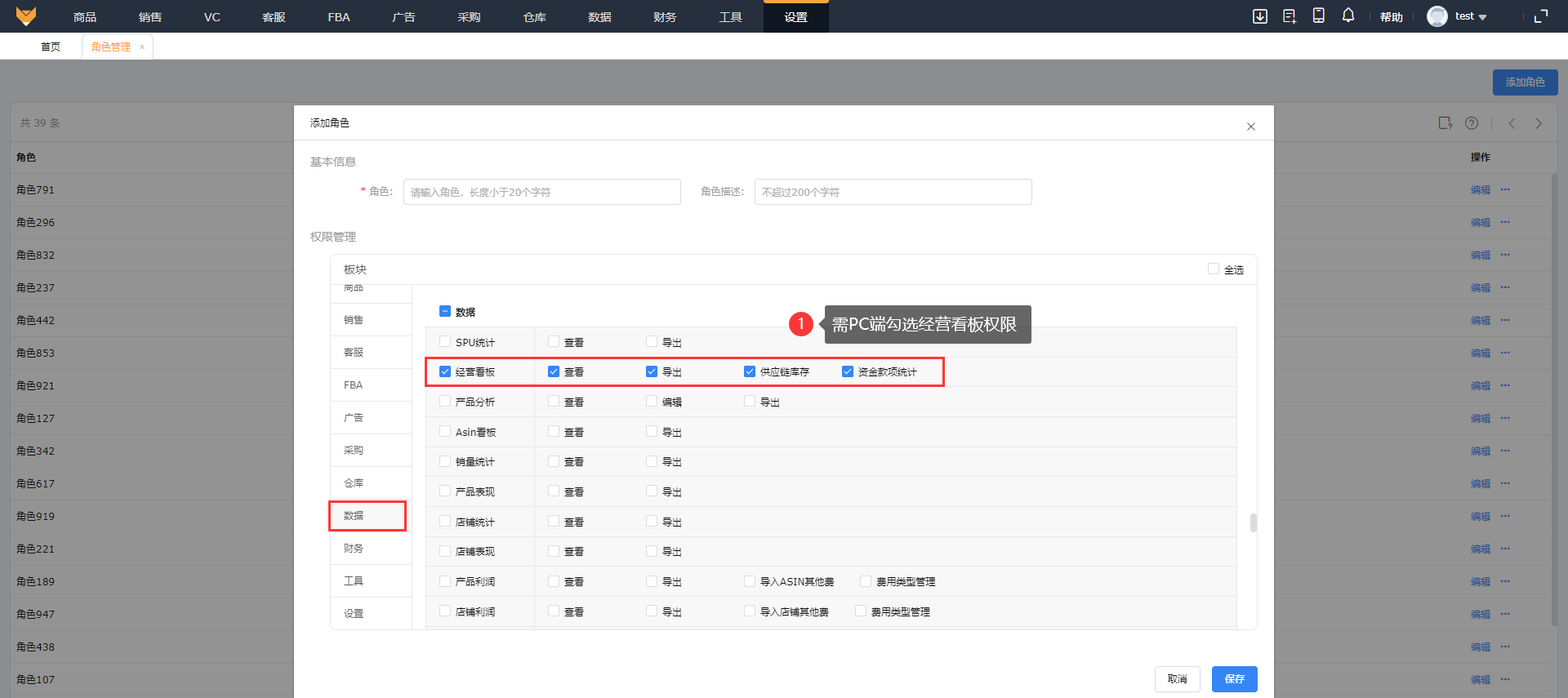Switch to the 首页 tab
Screen dimensions: 1568x698
[51, 47]
